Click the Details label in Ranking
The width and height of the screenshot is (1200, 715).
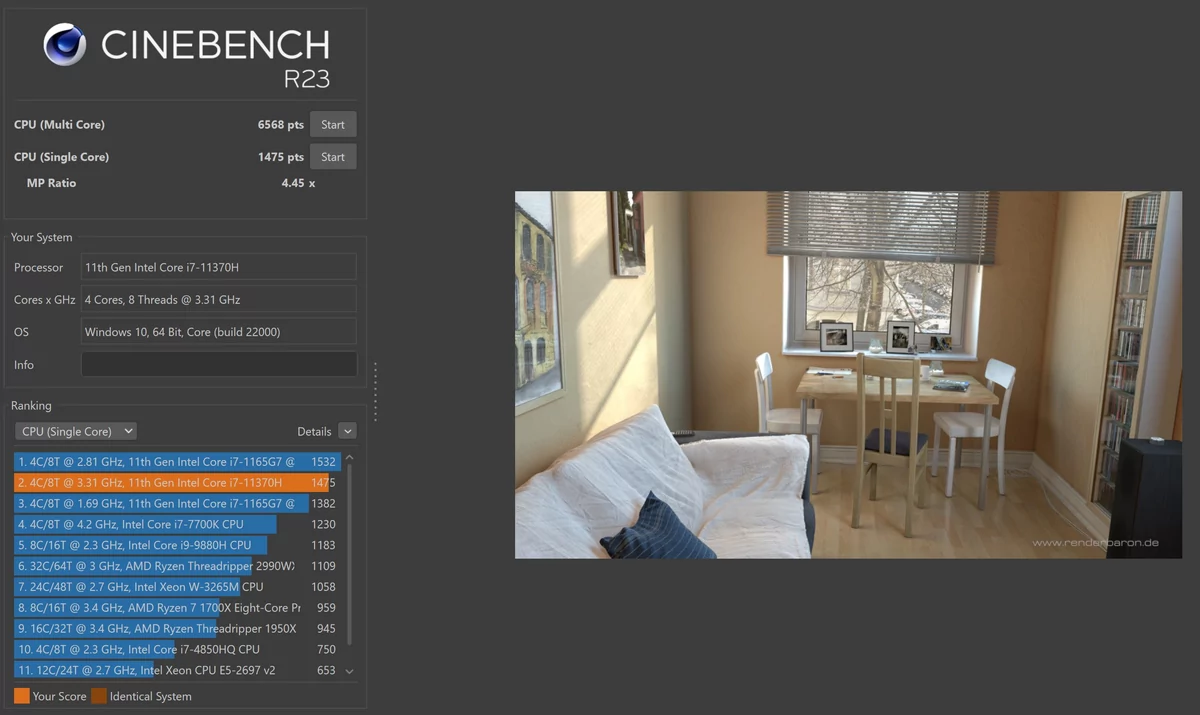314,431
